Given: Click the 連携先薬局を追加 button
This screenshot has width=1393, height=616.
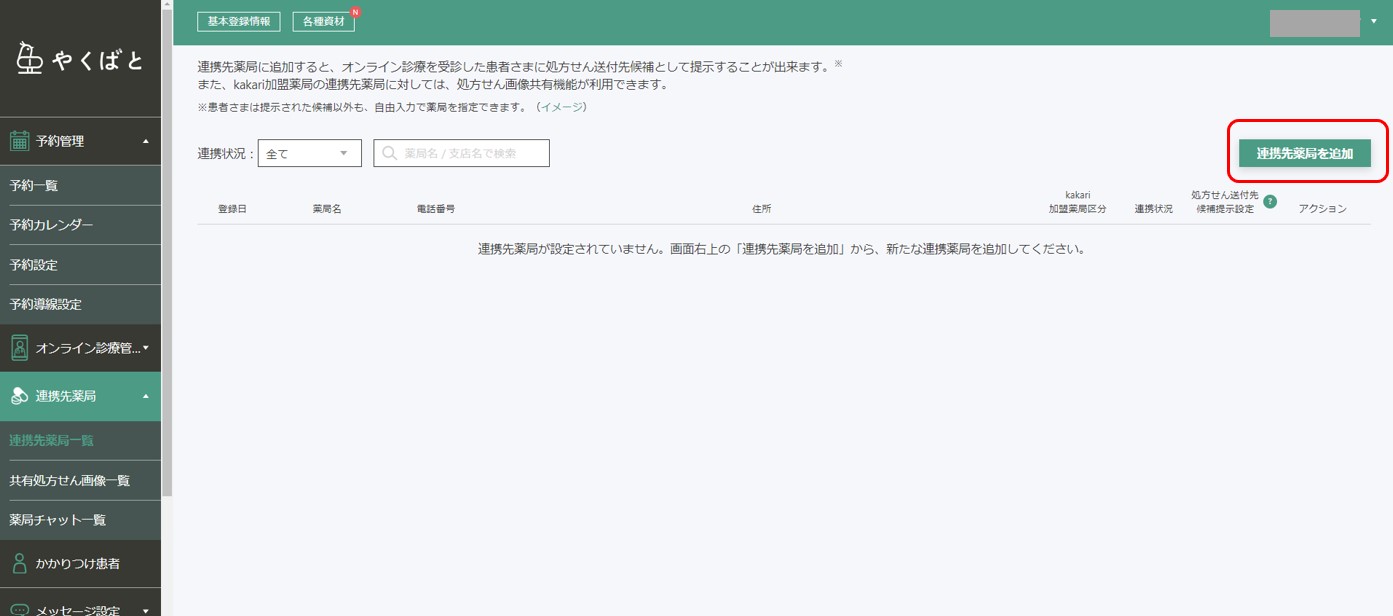Looking at the screenshot, I should coord(1304,153).
